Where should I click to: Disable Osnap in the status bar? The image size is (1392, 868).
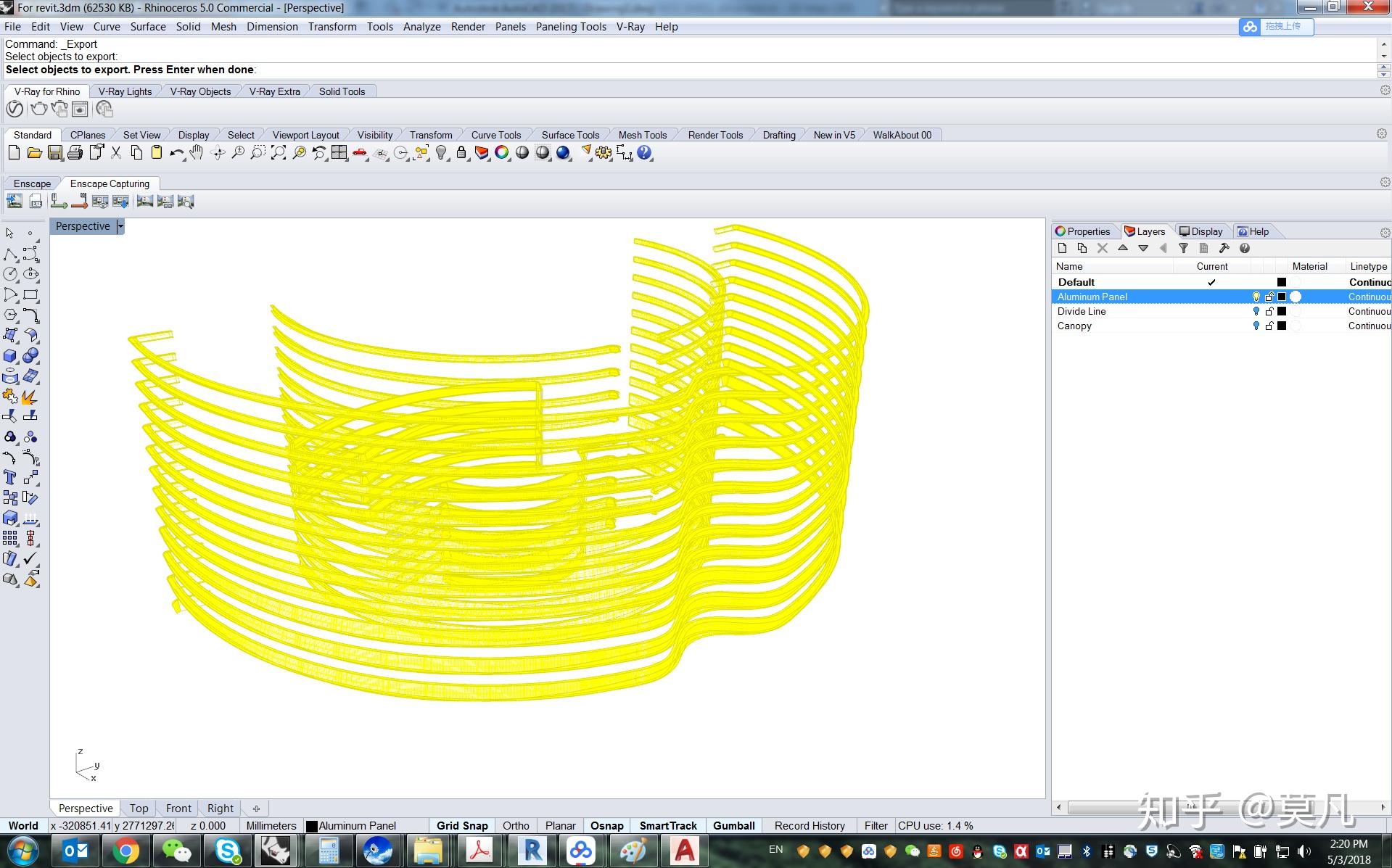[606, 825]
